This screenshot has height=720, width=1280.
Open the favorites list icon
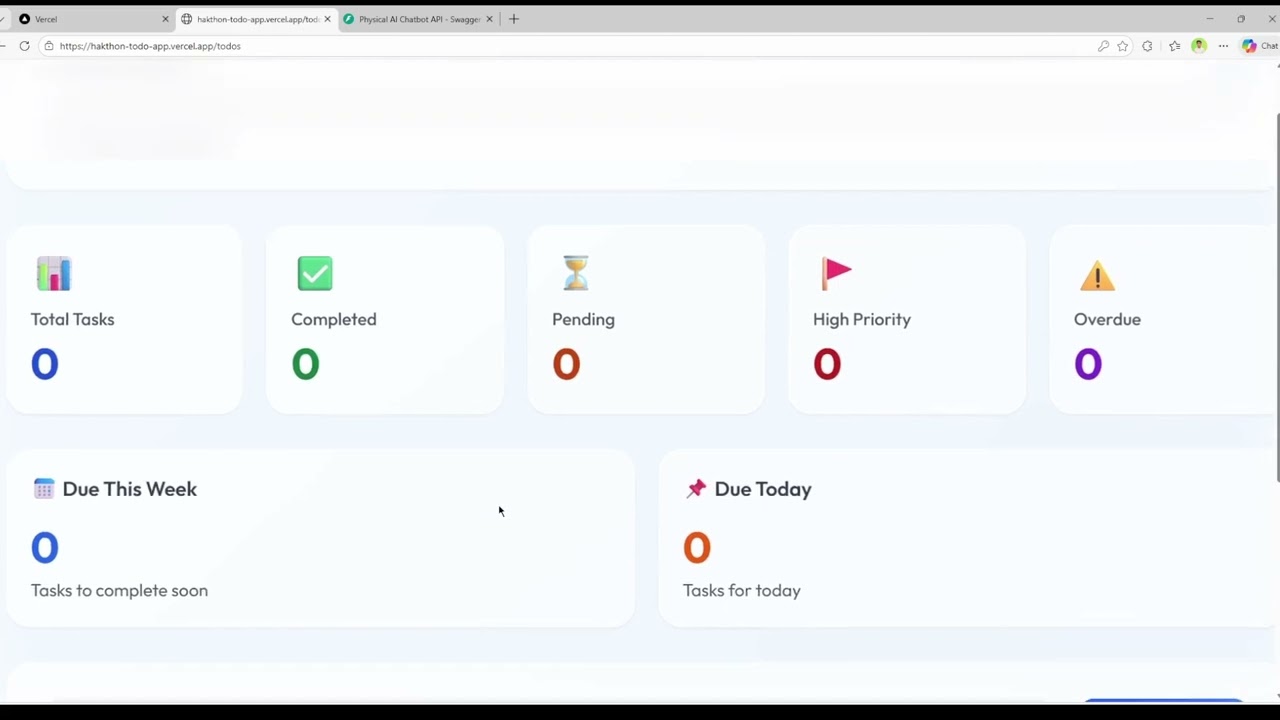tap(1174, 46)
